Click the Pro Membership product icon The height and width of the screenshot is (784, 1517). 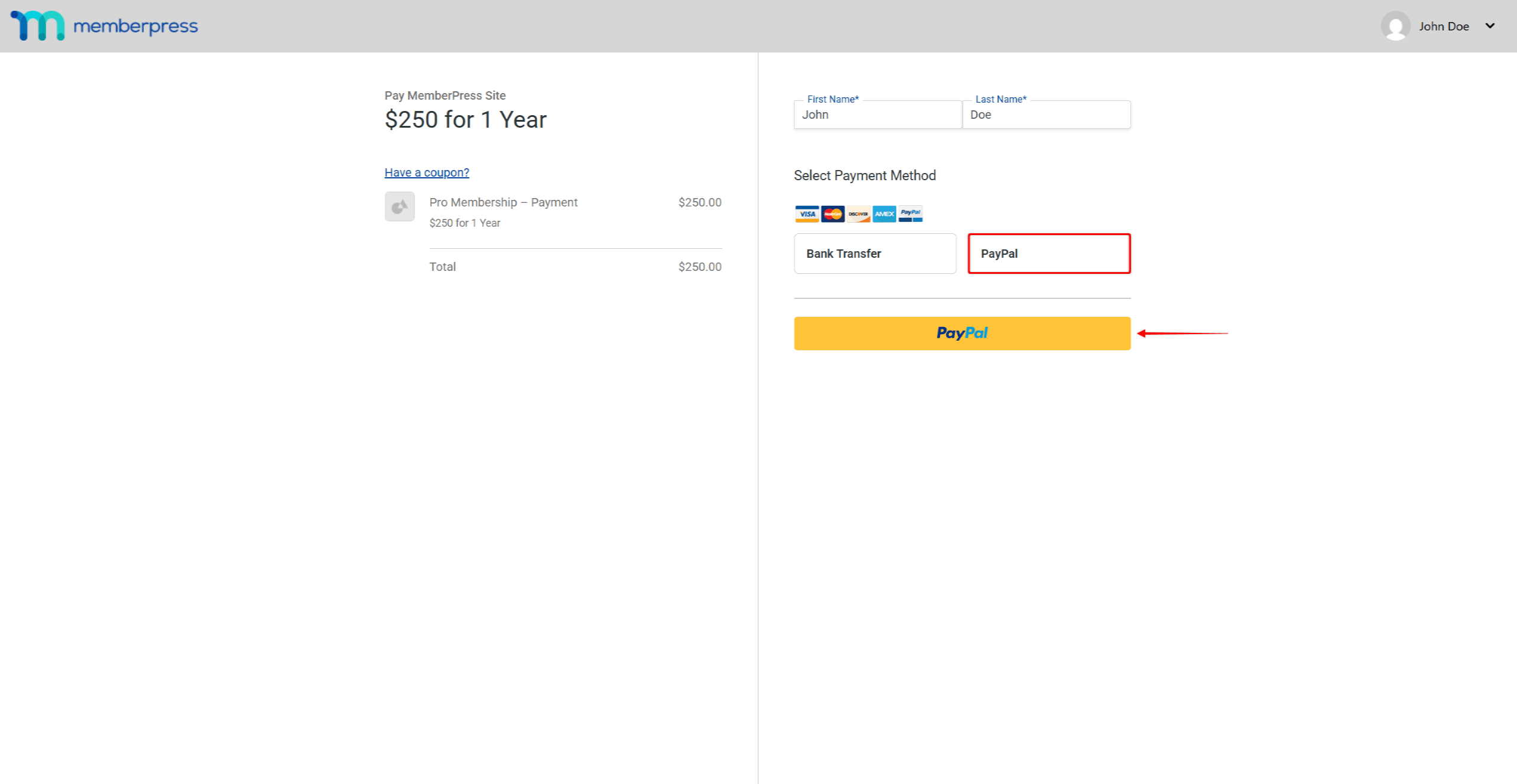399,206
